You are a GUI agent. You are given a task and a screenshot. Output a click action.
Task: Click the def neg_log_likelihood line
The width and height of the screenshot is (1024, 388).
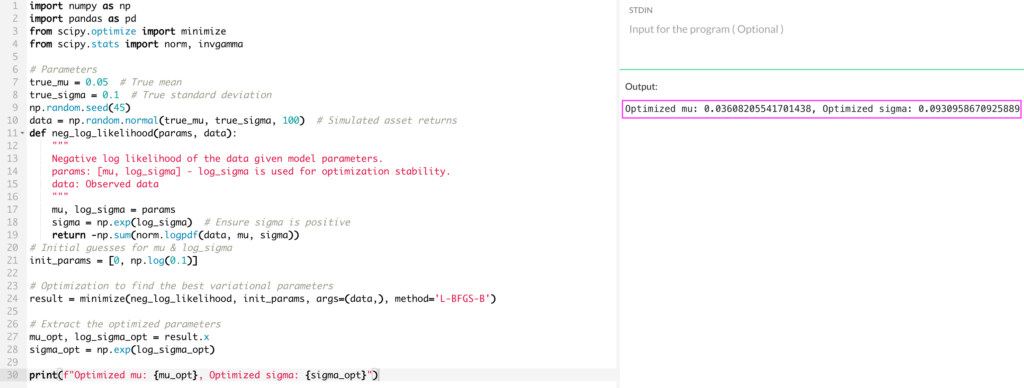(x=134, y=133)
